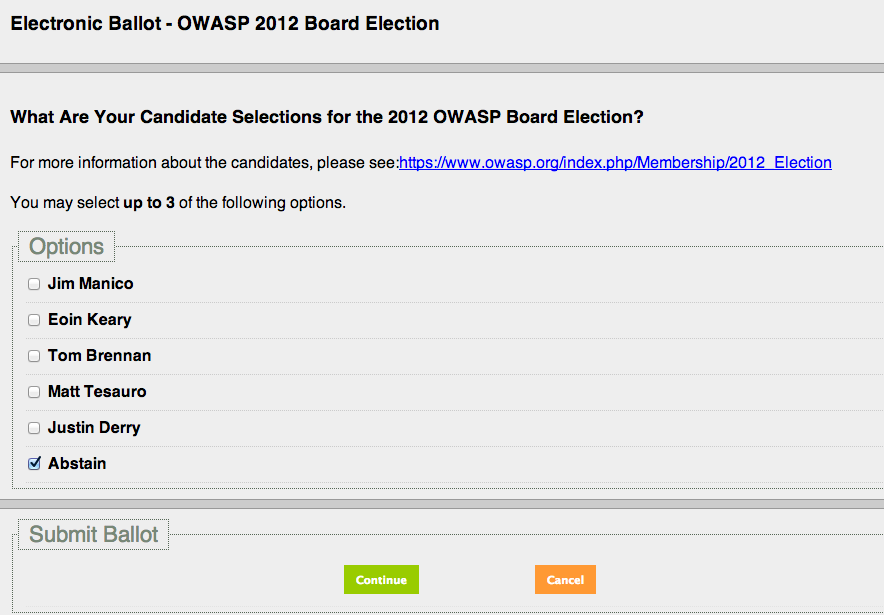The height and width of the screenshot is (615, 884).
Task: Mark the Justin Derry checkbox
Action: 34,428
